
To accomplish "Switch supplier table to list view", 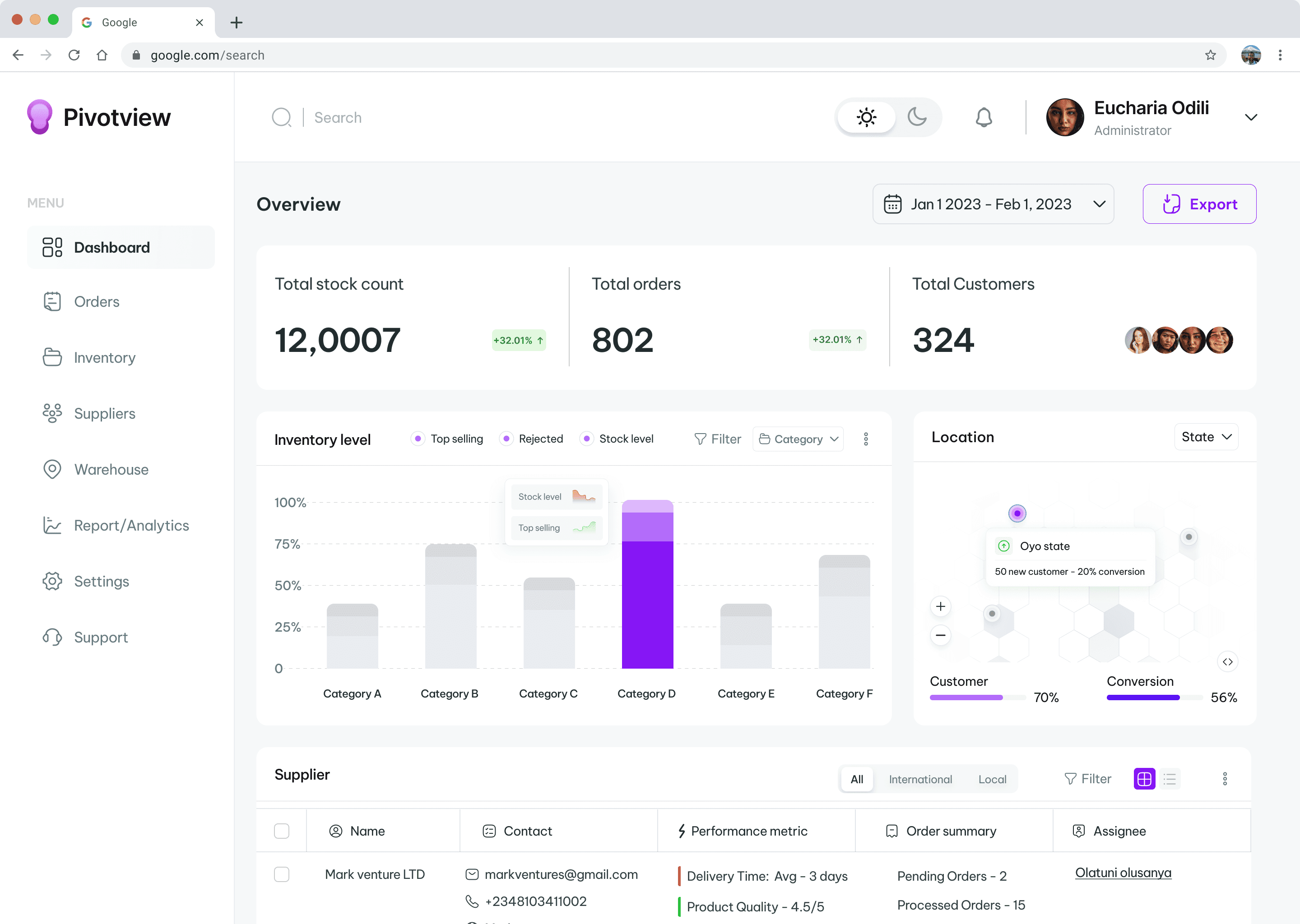I will pos(1170,779).
